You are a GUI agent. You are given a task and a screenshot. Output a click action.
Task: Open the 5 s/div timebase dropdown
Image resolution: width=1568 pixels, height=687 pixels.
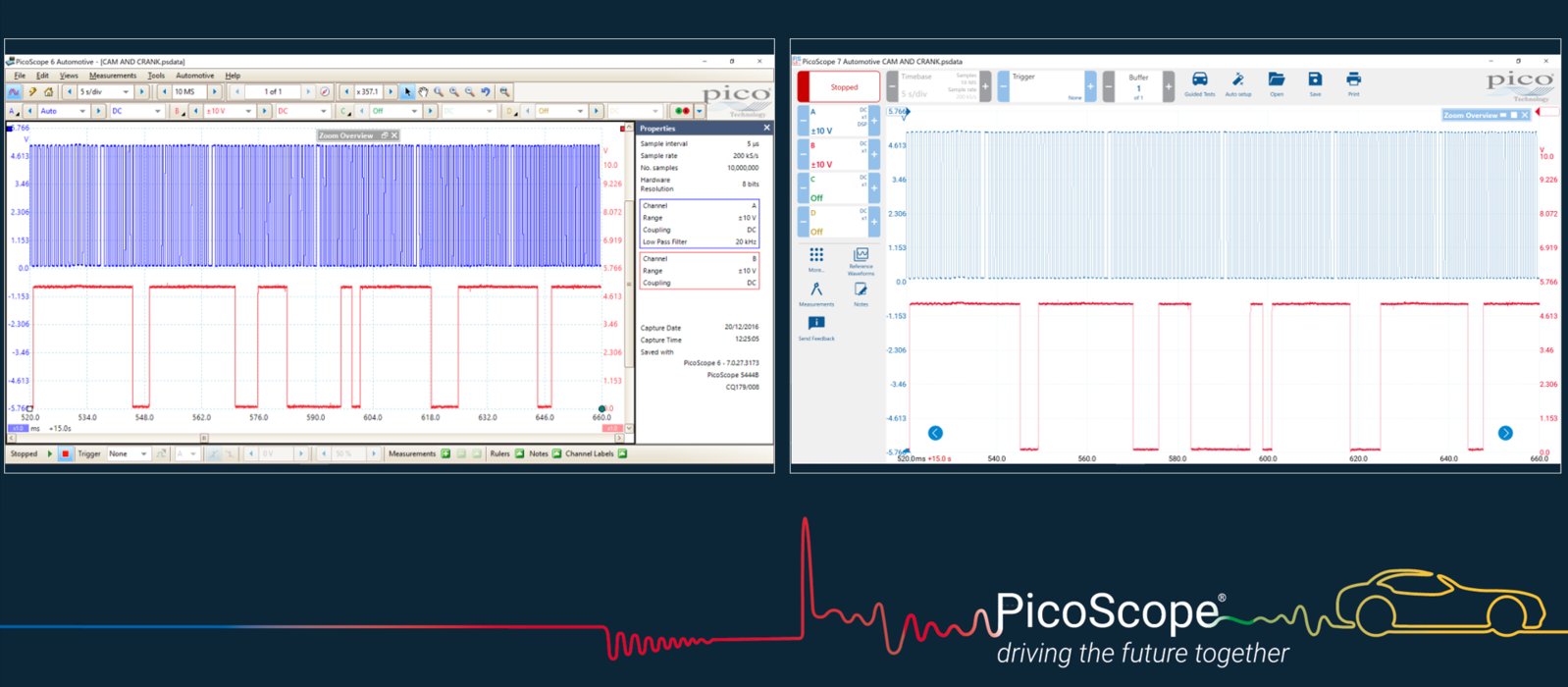105,92
